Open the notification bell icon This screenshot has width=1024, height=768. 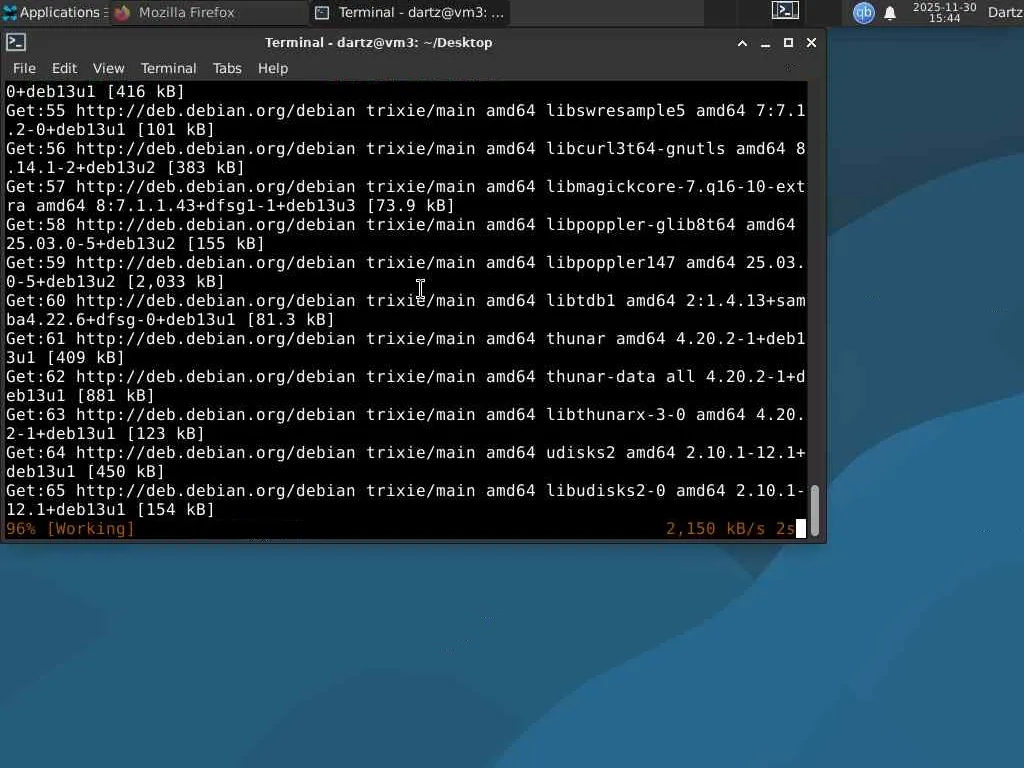(x=889, y=12)
